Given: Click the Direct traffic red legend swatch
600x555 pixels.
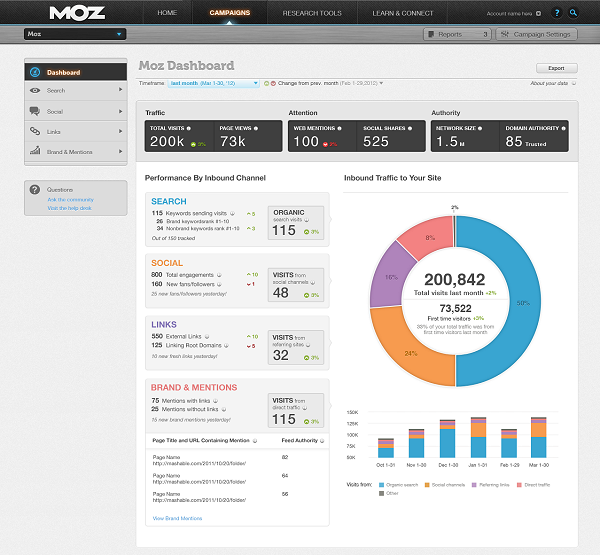Looking at the screenshot, I should tap(519, 485).
